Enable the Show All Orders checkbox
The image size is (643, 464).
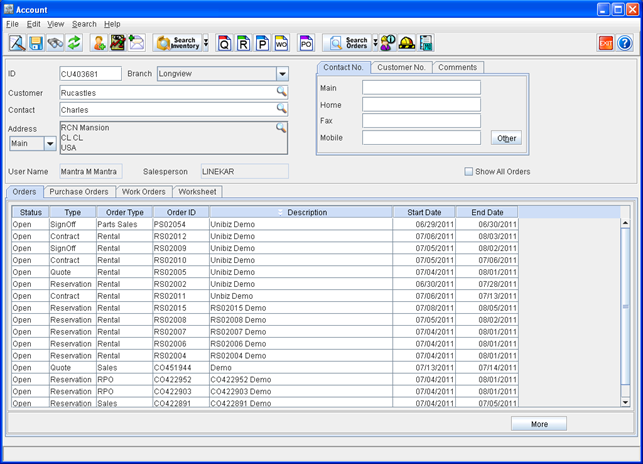[468, 171]
